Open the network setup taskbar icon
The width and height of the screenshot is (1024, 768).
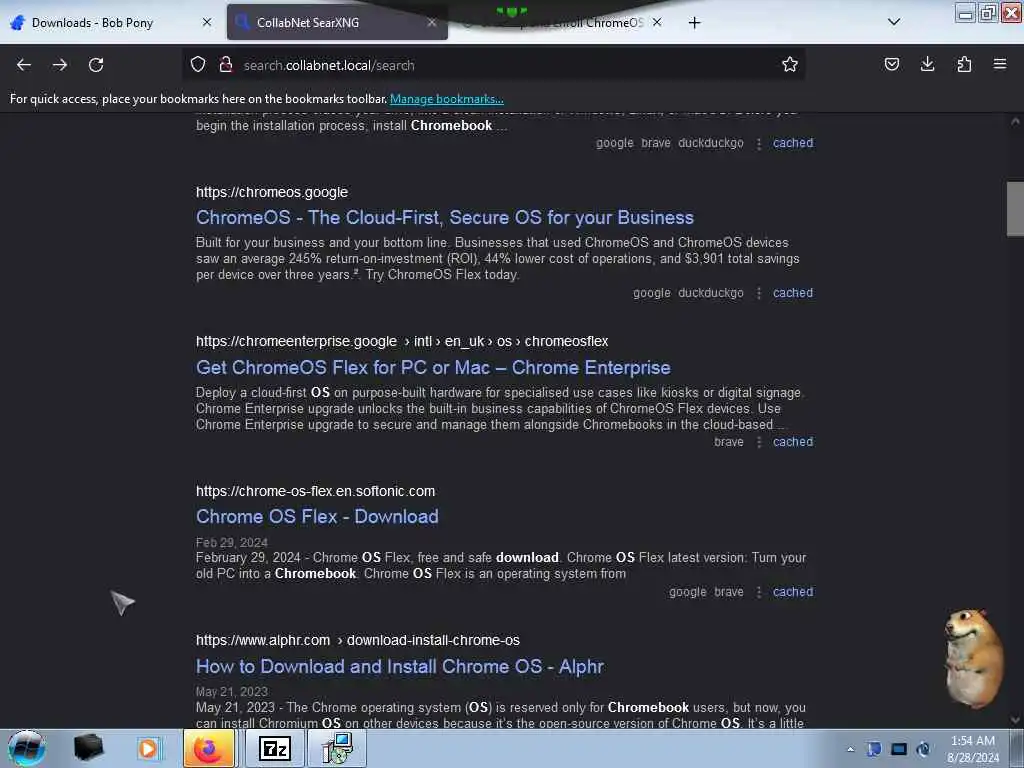point(338,748)
